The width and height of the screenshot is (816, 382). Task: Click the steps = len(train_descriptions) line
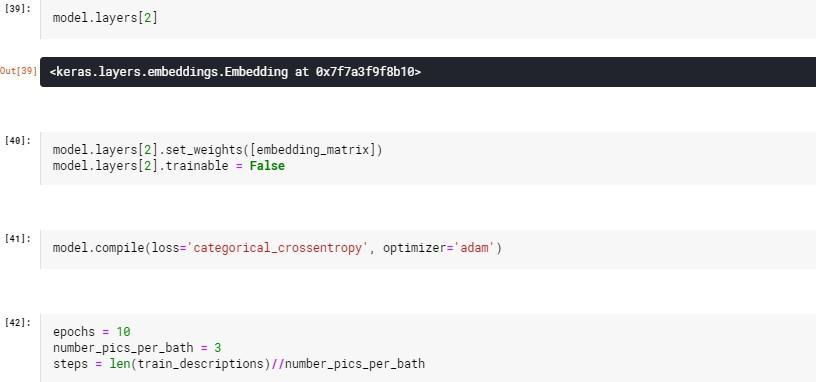click(x=239, y=363)
